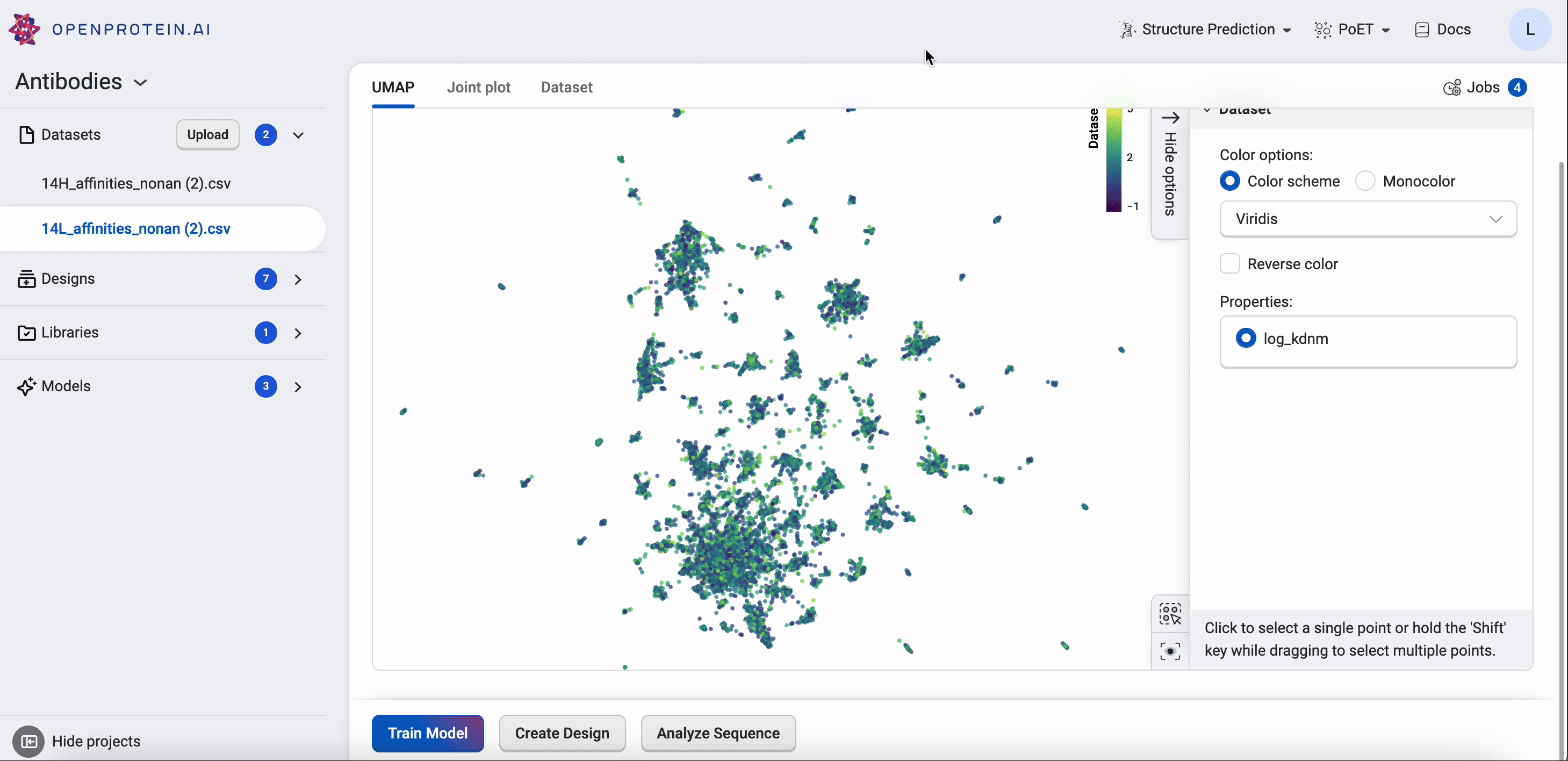The height and width of the screenshot is (761, 1568).
Task: Click the UMAP visualization tab
Action: tap(393, 87)
